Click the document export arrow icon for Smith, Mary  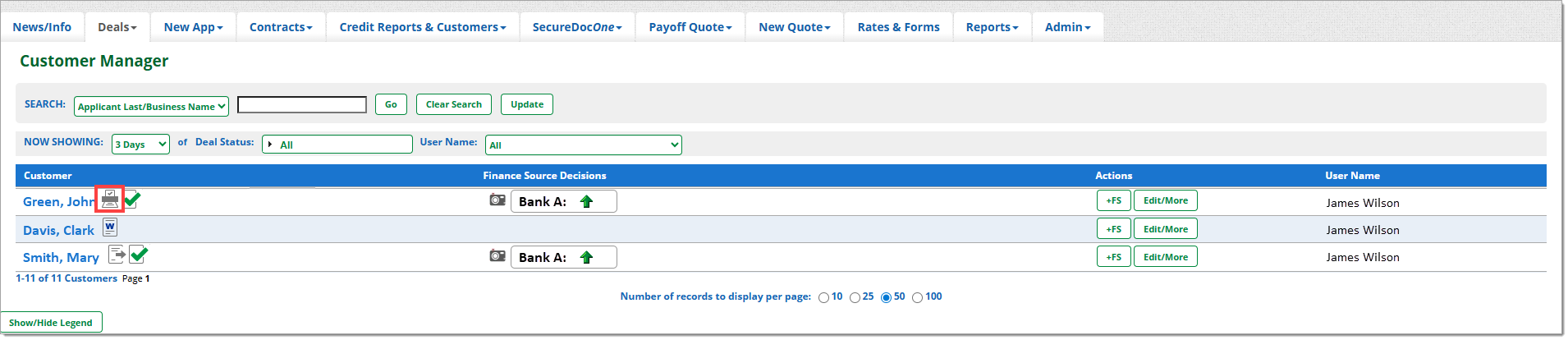click(x=117, y=255)
